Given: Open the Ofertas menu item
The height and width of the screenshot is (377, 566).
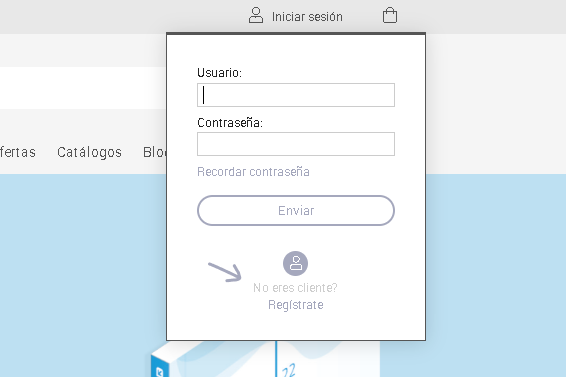Looking at the screenshot, I should click(x=18, y=152).
